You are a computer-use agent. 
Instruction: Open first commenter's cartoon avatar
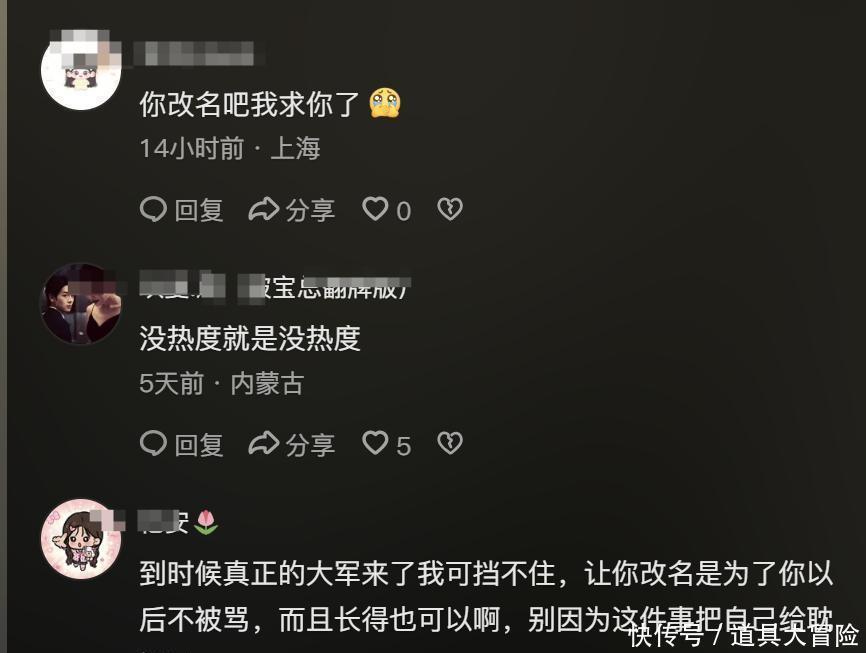(x=81, y=69)
